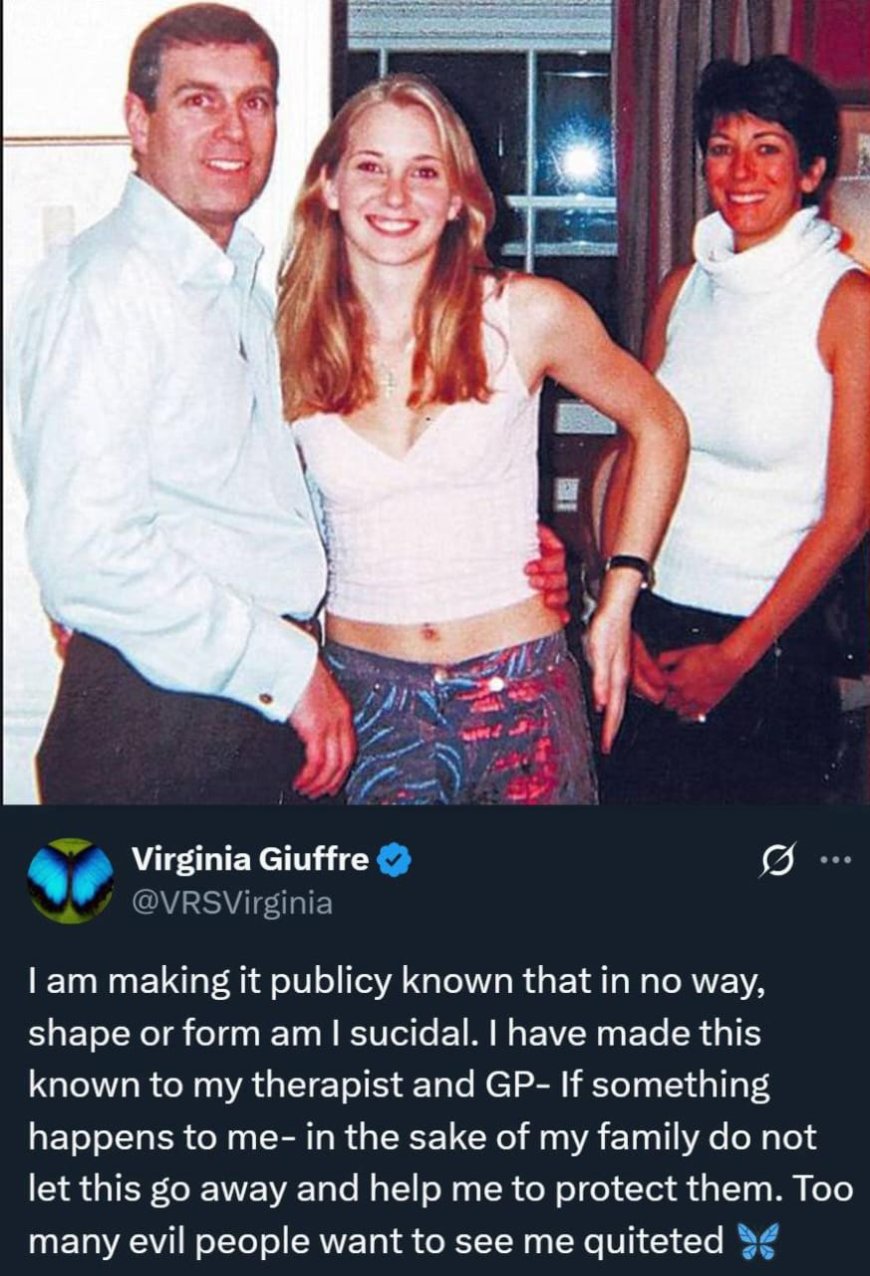
Task: Click the butterfly emoji ending the tweet
Action: pyautogui.click(x=755, y=1243)
